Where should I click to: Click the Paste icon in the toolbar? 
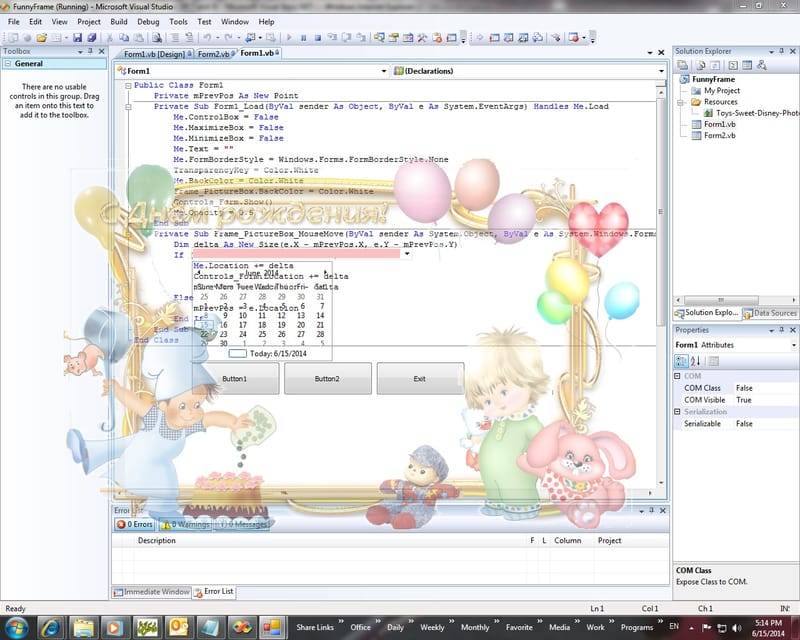(x=139, y=37)
